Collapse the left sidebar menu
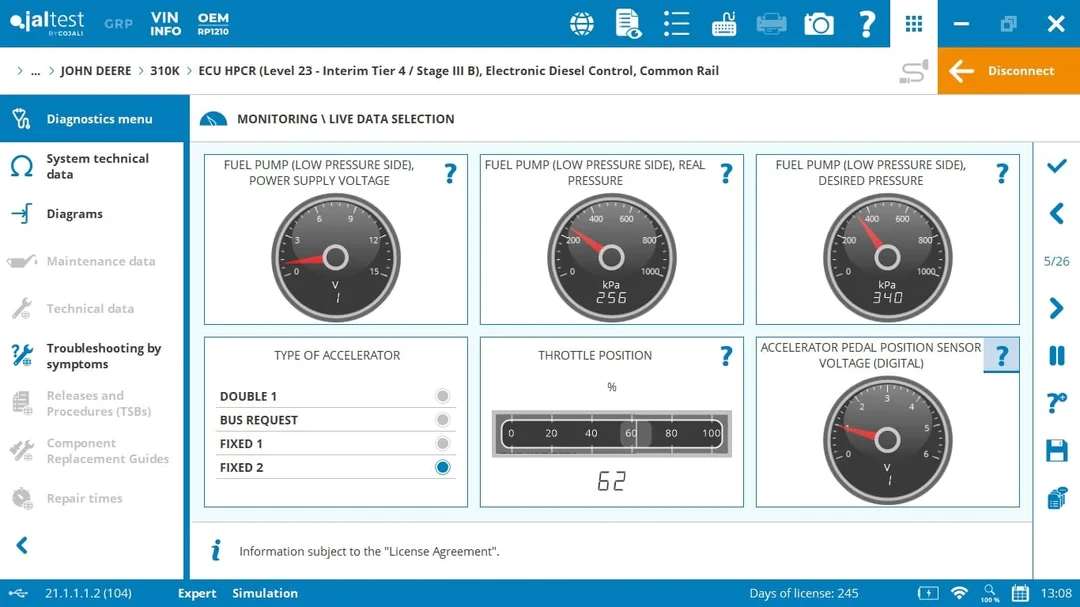 tap(22, 545)
